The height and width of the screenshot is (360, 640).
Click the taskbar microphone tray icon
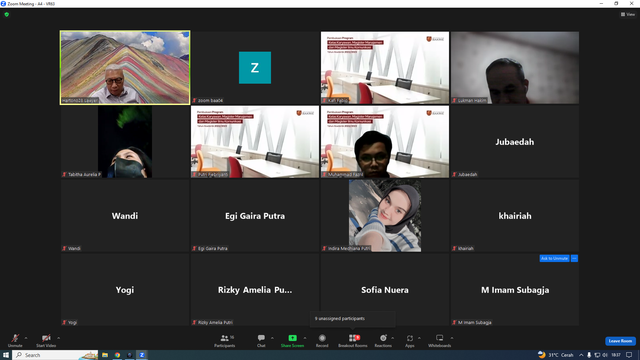pos(589,355)
